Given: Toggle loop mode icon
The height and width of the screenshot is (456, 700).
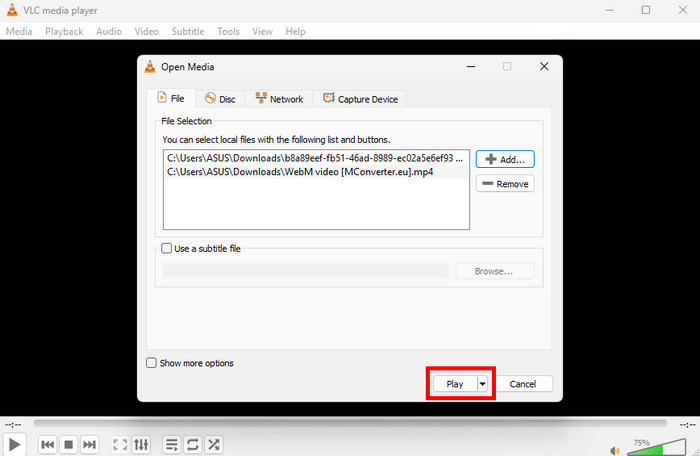Looking at the screenshot, I should [x=192, y=444].
